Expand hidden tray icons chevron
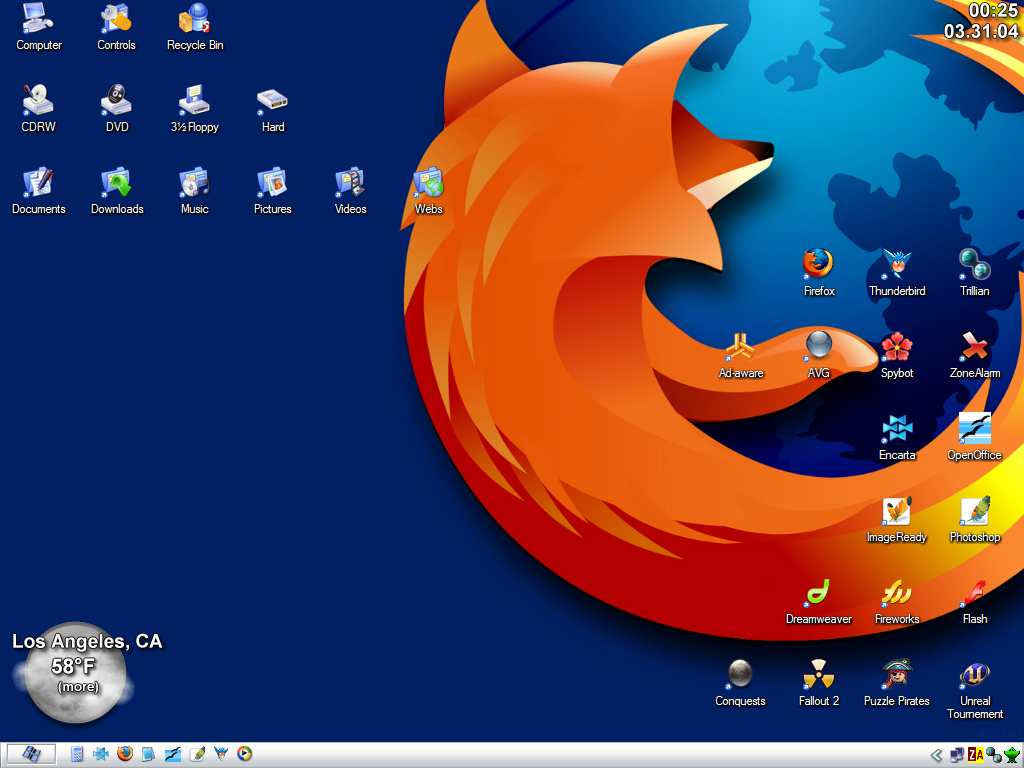Screen dimensions: 1024x768 tap(936, 756)
